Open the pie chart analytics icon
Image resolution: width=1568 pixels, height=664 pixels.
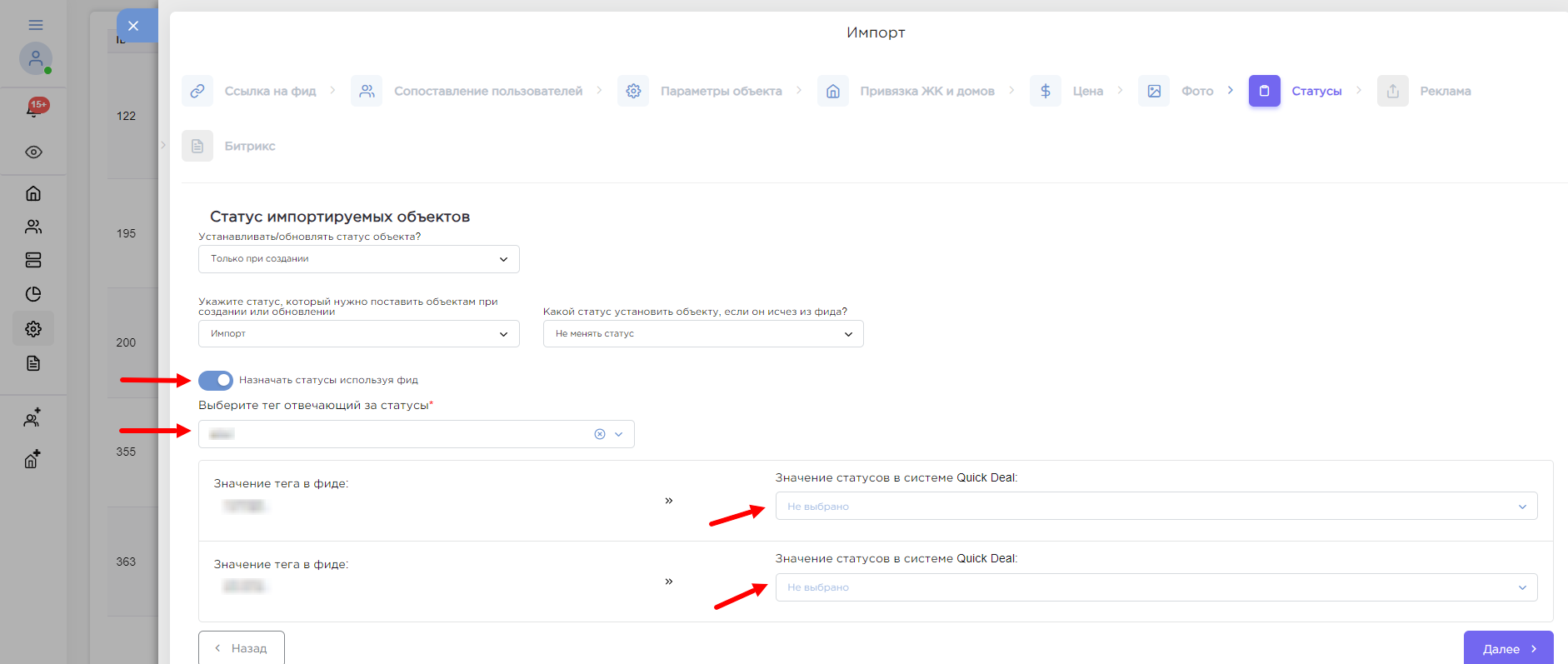coord(33,294)
